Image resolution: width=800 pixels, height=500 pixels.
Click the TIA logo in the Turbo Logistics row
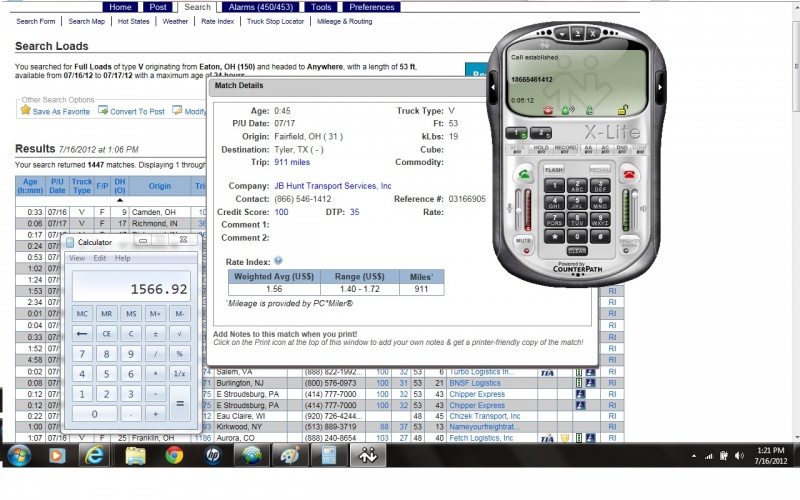click(x=547, y=372)
